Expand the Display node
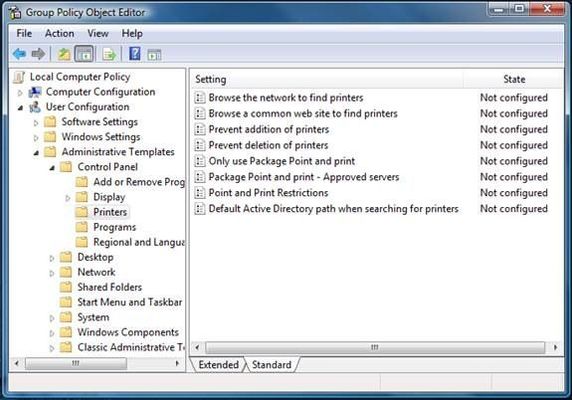The height and width of the screenshot is (400, 572). [67, 198]
